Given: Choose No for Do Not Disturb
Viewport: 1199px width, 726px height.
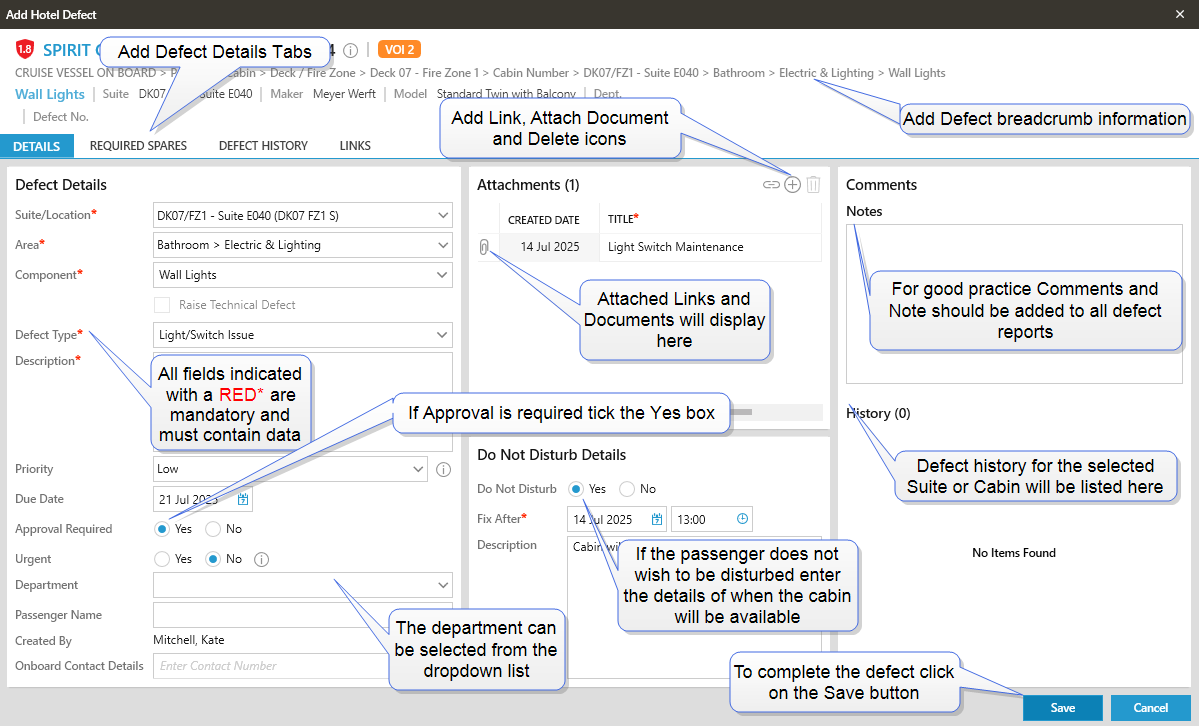Looking at the screenshot, I should [x=627, y=489].
